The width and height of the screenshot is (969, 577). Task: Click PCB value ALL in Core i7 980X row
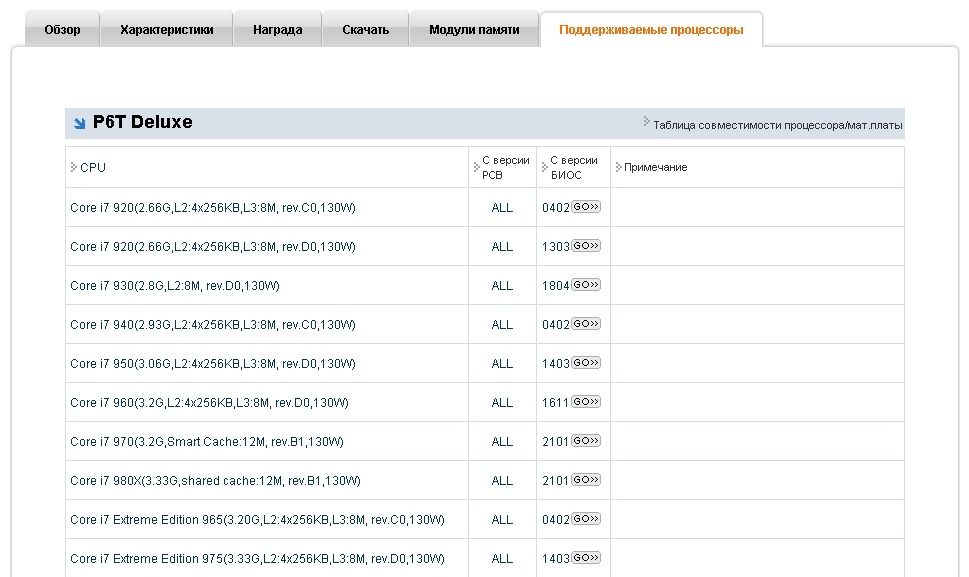(x=502, y=480)
